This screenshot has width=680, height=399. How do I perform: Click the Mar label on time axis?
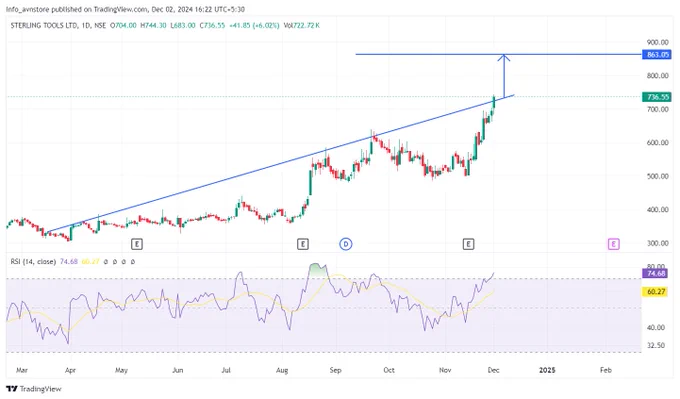click(22, 370)
